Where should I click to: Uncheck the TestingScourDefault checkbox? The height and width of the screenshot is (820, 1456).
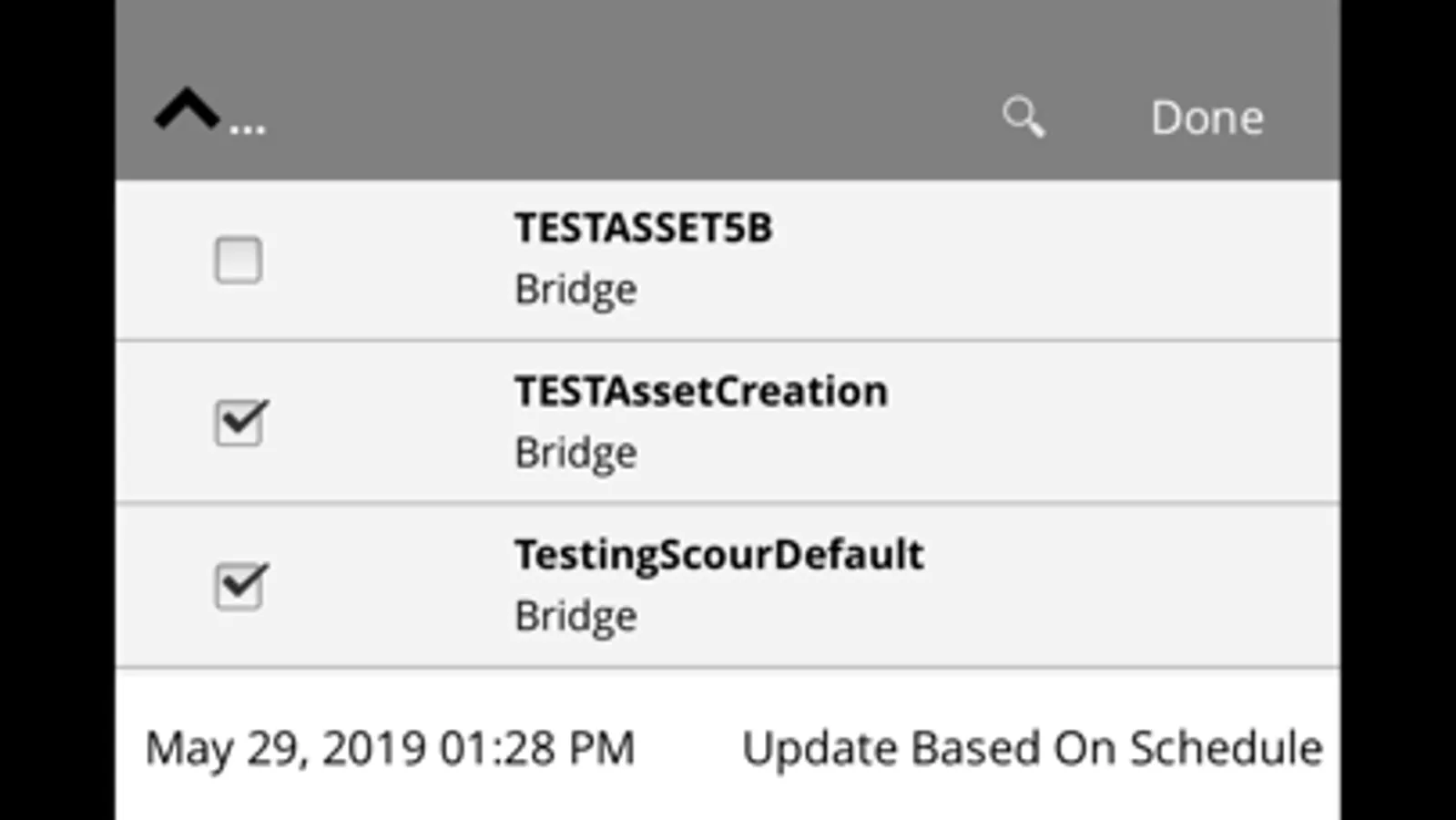[x=239, y=586]
